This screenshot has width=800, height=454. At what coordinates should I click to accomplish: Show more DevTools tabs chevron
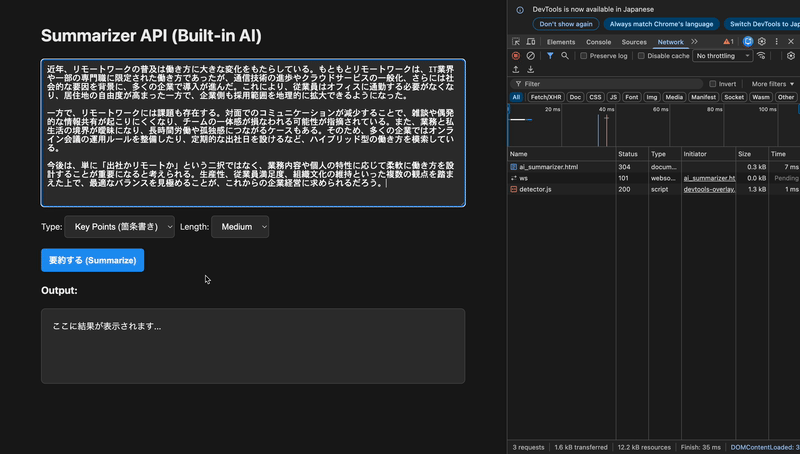694,42
